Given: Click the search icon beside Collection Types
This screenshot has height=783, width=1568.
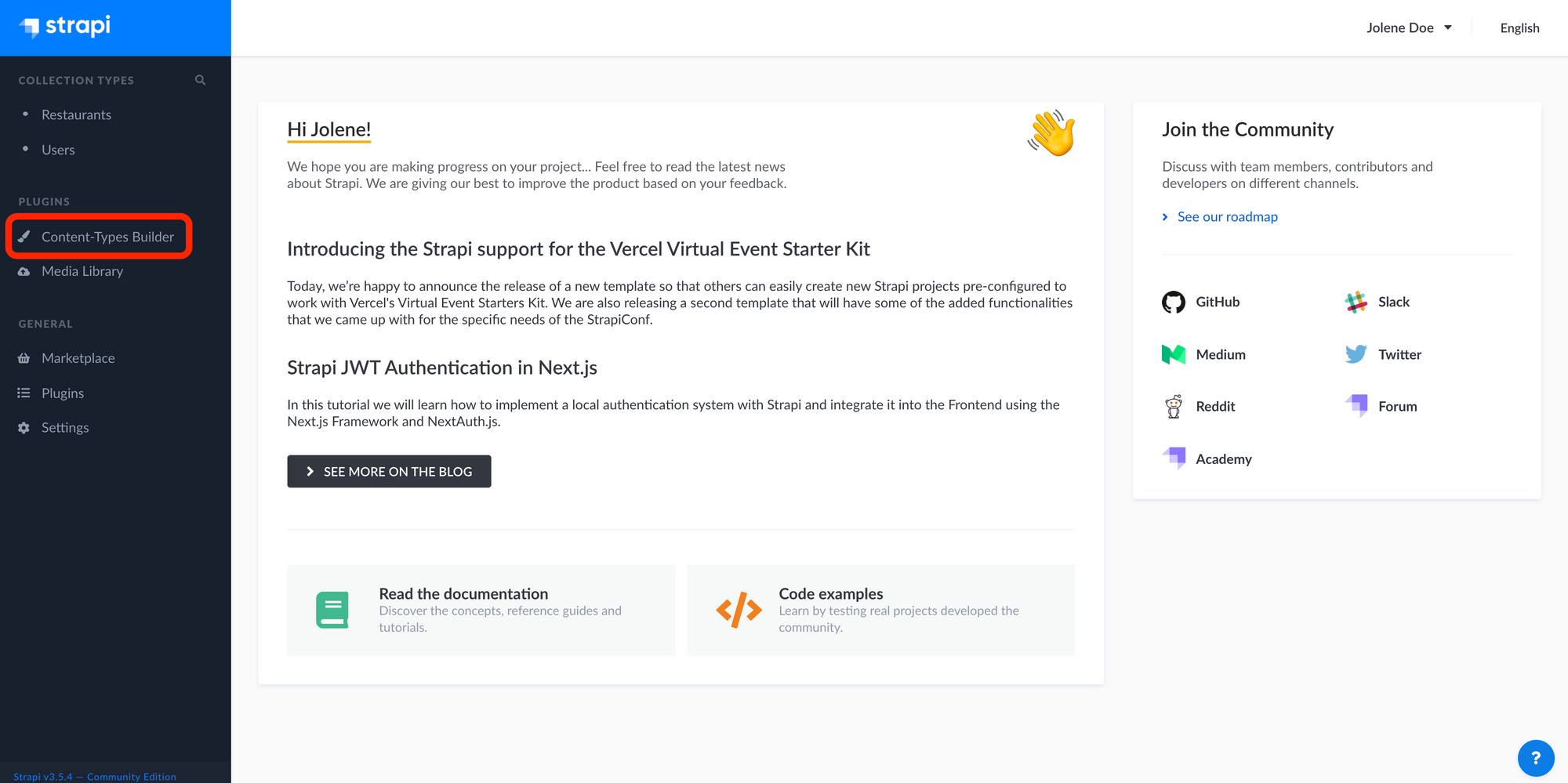Looking at the screenshot, I should coord(200,80).
